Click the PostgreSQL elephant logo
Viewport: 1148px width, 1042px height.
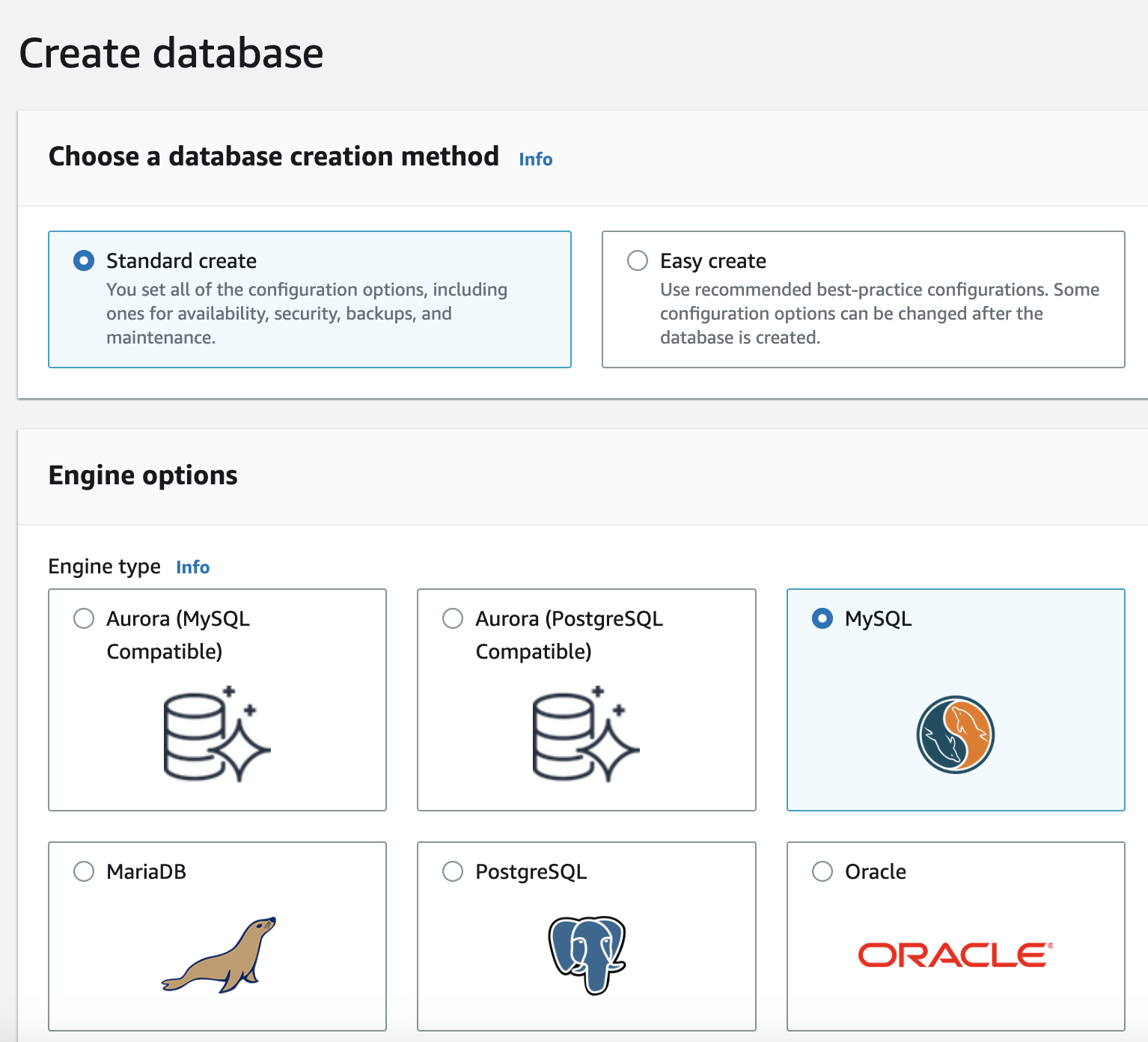pos(587,955)
